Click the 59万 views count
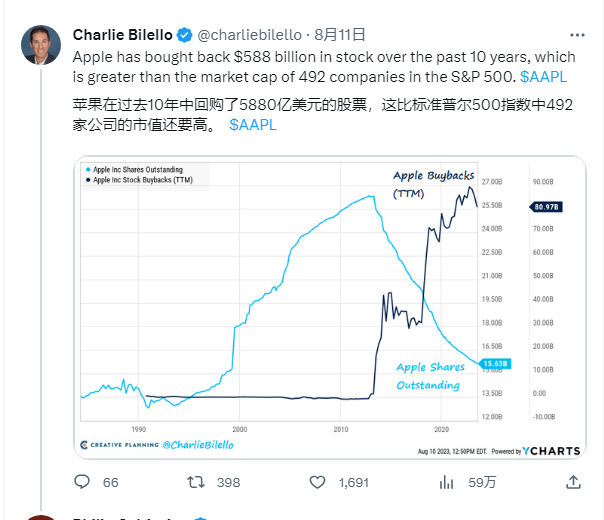The height and width of the screenshot is (520, 604). click(482, 482)
